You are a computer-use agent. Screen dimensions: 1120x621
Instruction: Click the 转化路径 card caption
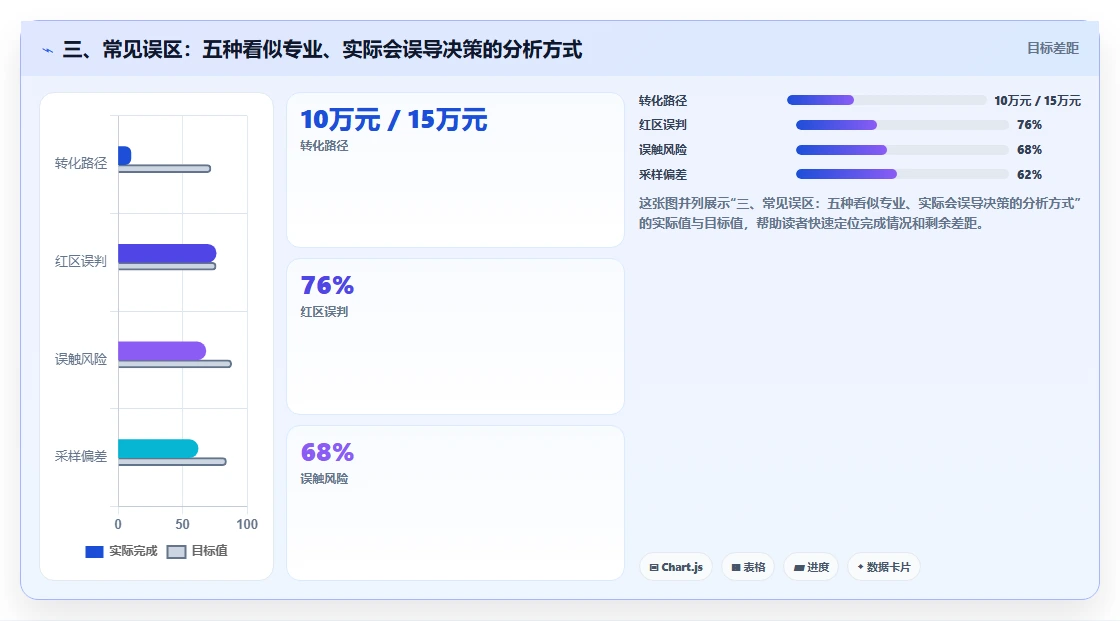coord(324,146)
